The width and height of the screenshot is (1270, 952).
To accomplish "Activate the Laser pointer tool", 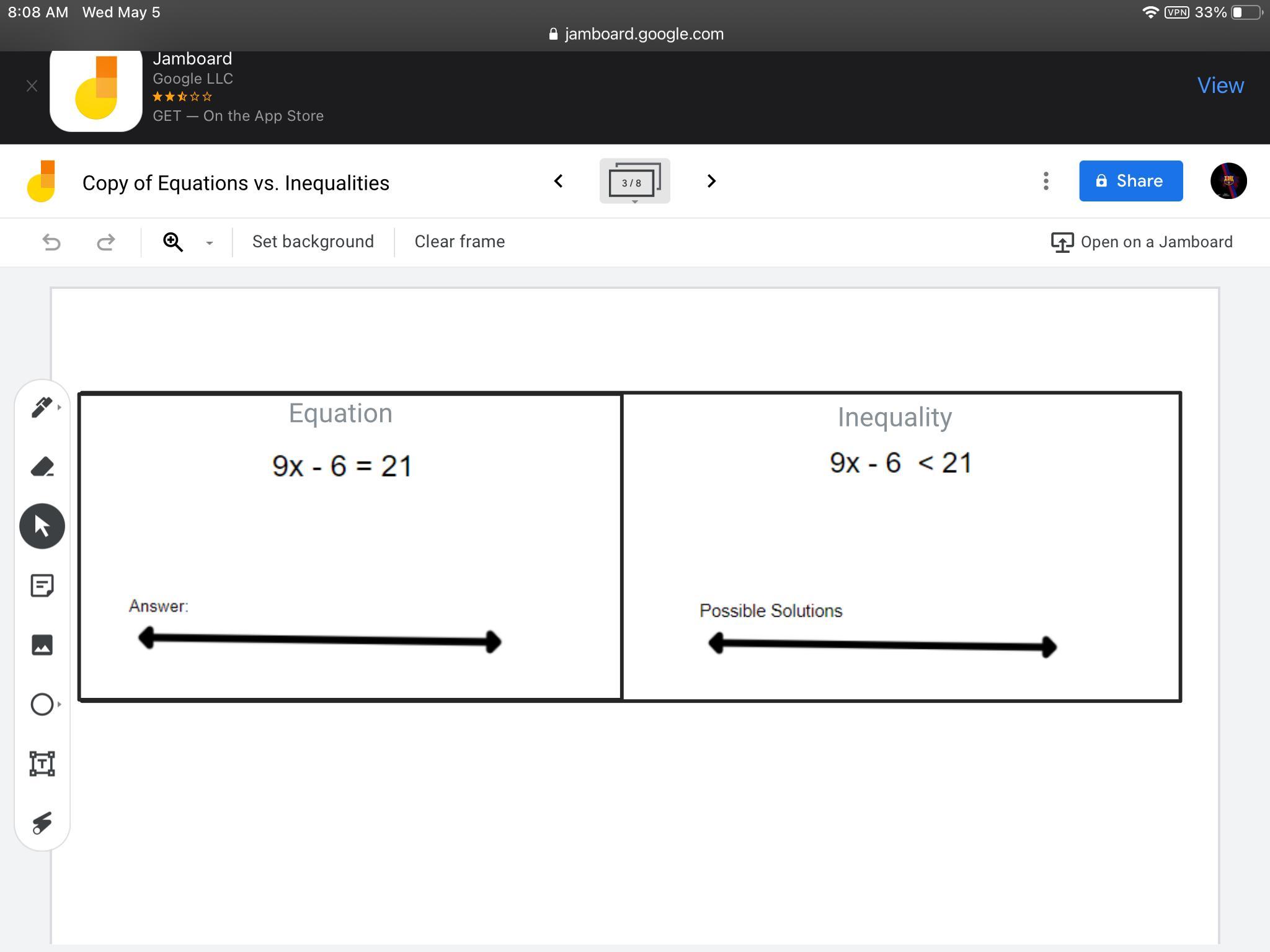I will 42,823.
